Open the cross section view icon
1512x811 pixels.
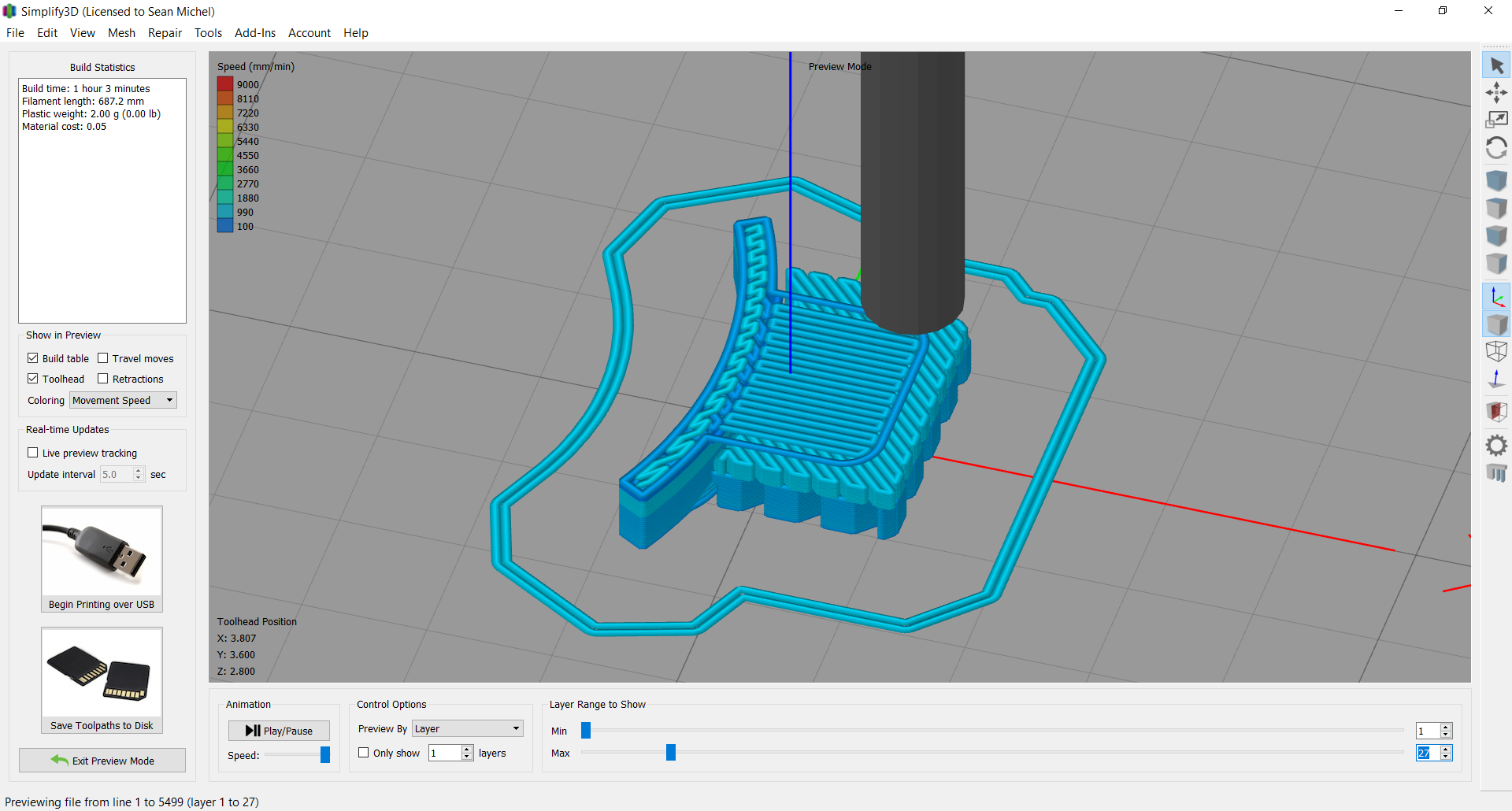1496,411
